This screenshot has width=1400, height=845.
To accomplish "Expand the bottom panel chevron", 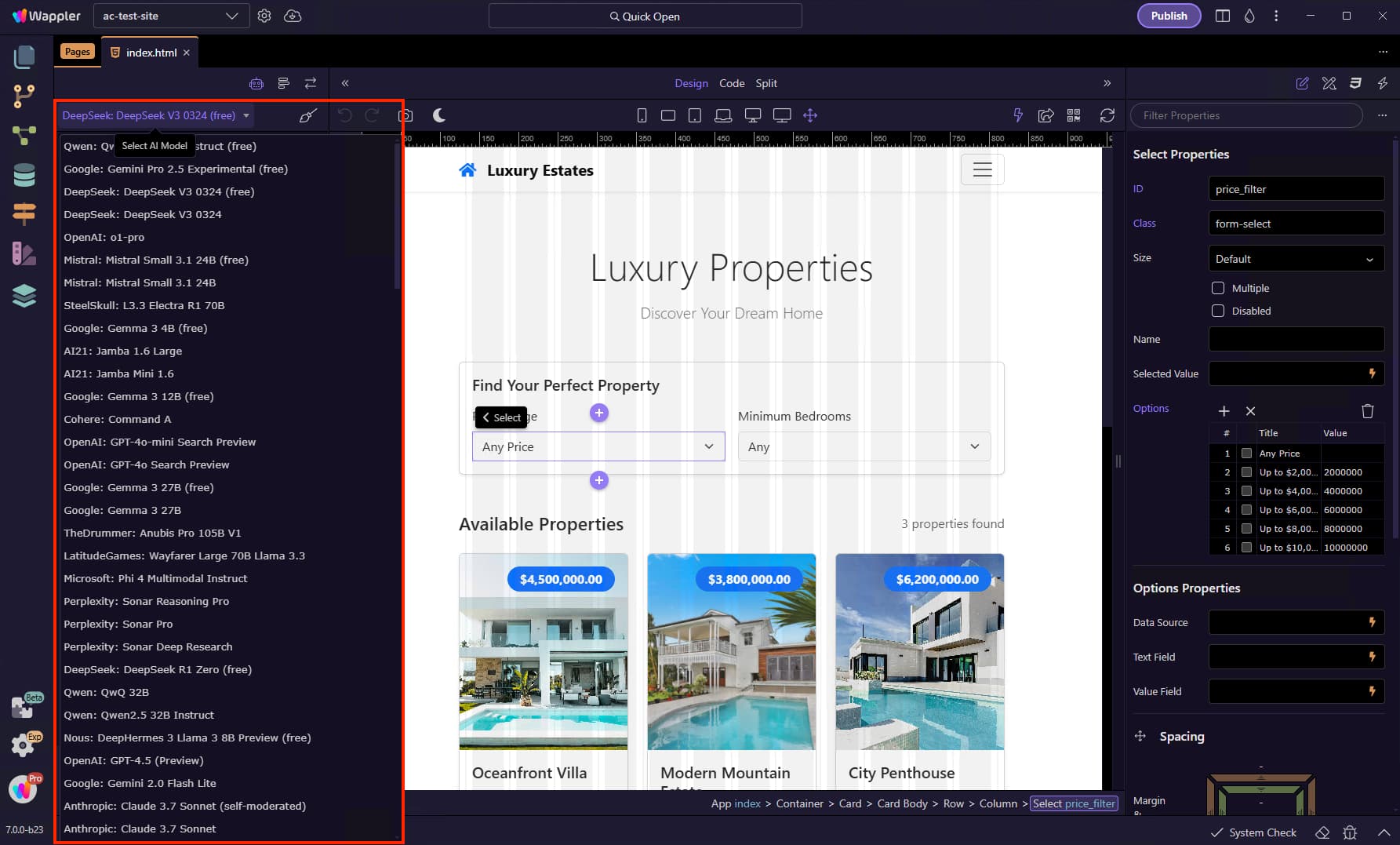I will pyautogui.click(x=1384, y=832).
